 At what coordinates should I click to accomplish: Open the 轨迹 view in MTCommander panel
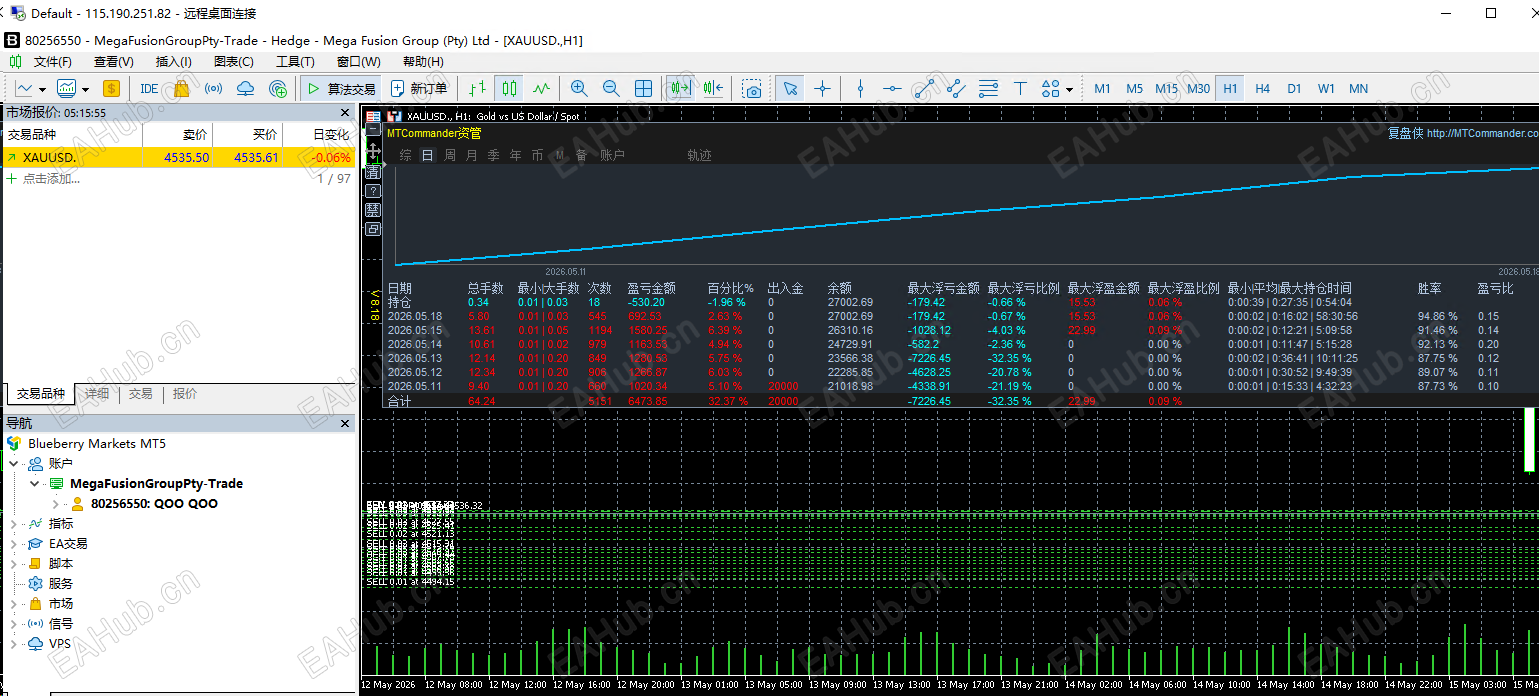pyautogui.click(x=699, y=155)
